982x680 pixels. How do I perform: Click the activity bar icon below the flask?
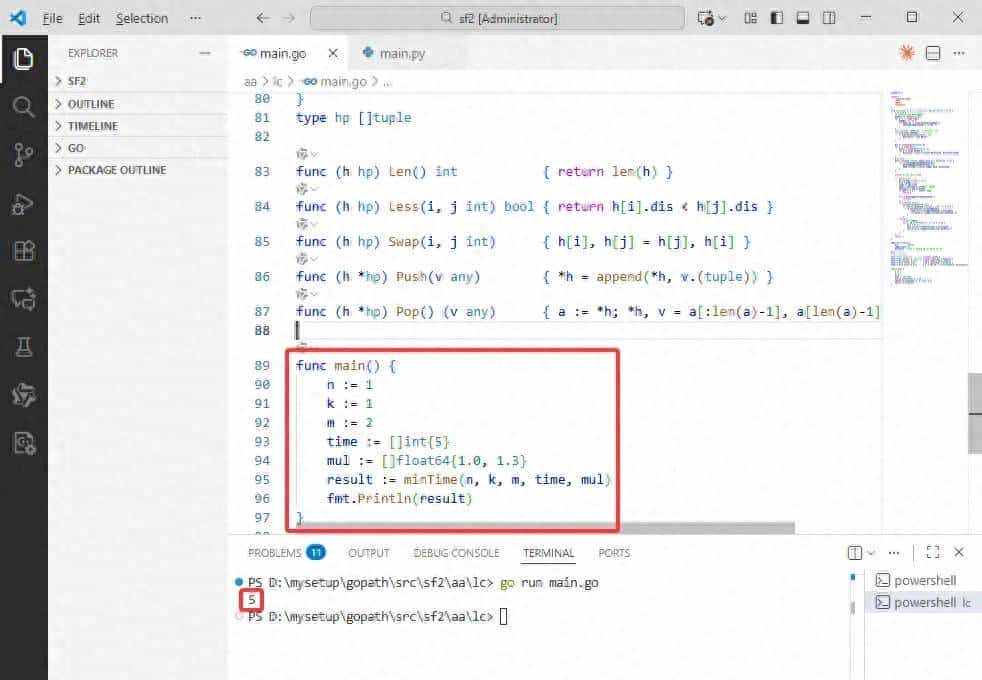click(23, 395)
